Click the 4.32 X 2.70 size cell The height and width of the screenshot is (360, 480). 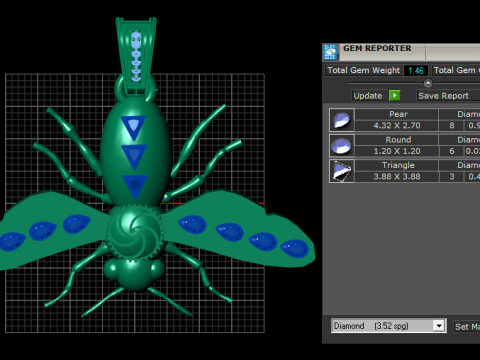click(397, 126)
